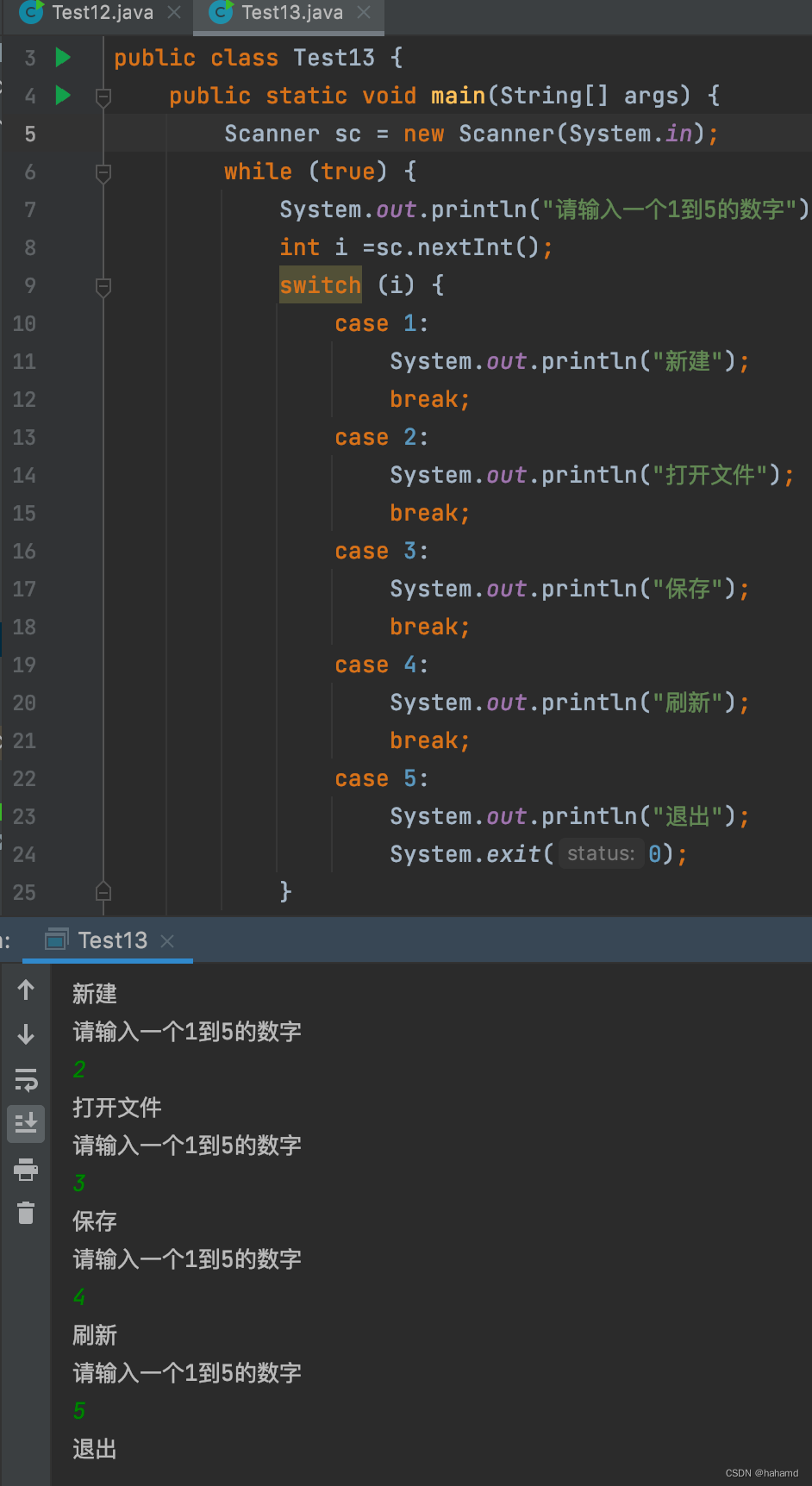
Task: Click line number 9 in the gutter
Action: pos(30,285)
